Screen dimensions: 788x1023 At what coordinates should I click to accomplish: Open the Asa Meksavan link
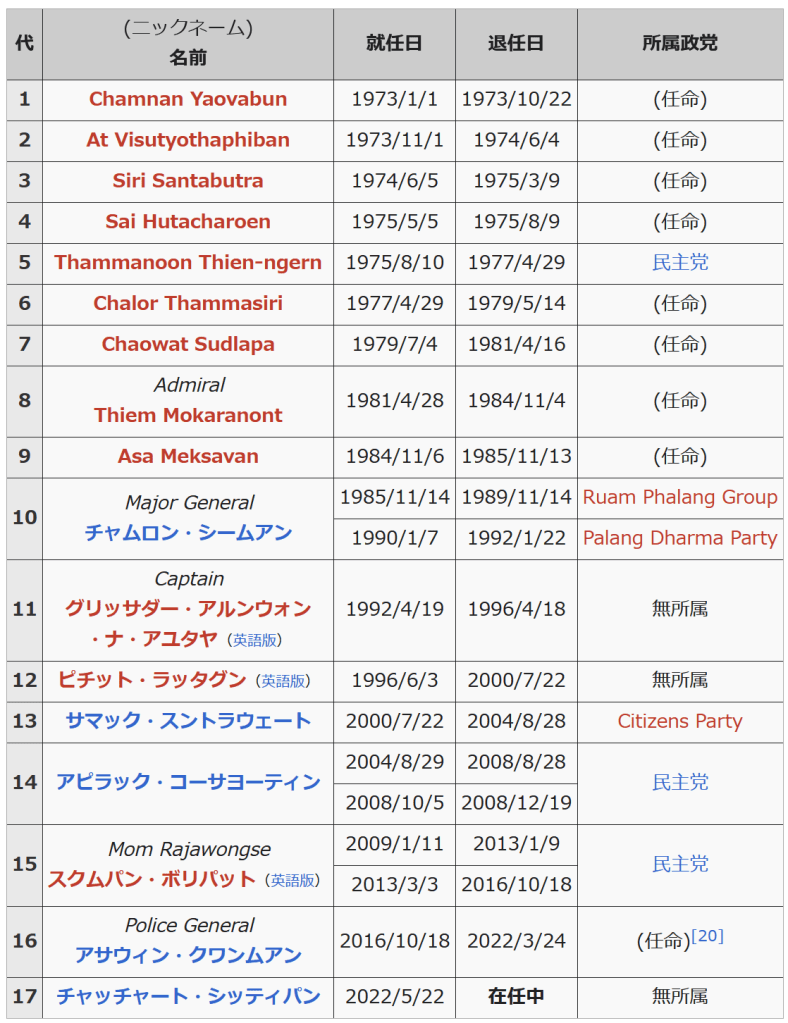coord(188,456)
